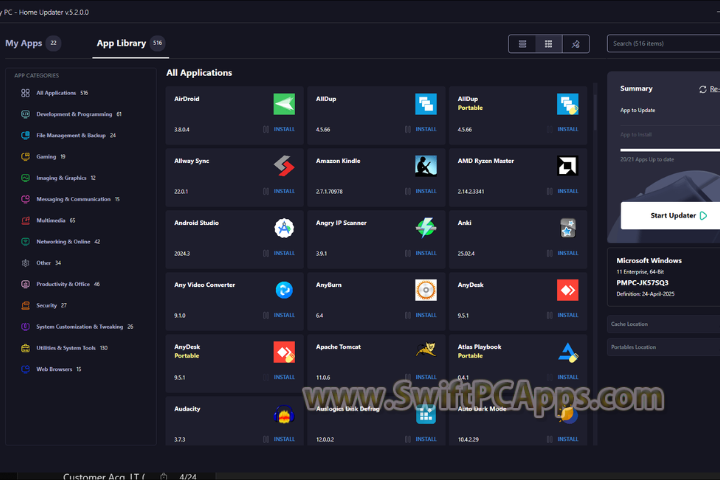The width and height of the screenshot is (720, 480).
Task: Switch to list view layout
Action: pyautogui.click(x=522, y=44)
